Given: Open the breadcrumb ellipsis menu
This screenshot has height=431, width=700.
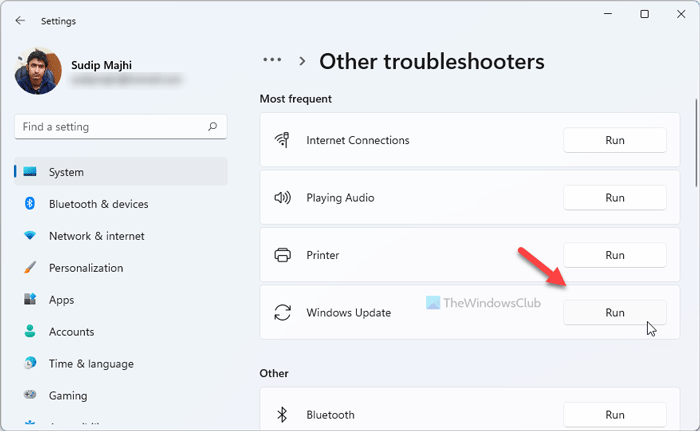Looking at the screenshot, I should tap(272, 61).
